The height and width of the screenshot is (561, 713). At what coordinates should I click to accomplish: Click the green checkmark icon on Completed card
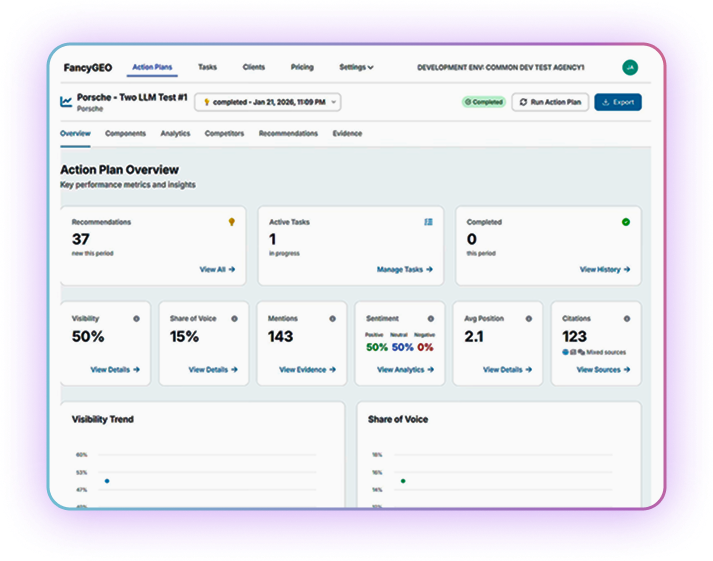click(x=626, y=222)
